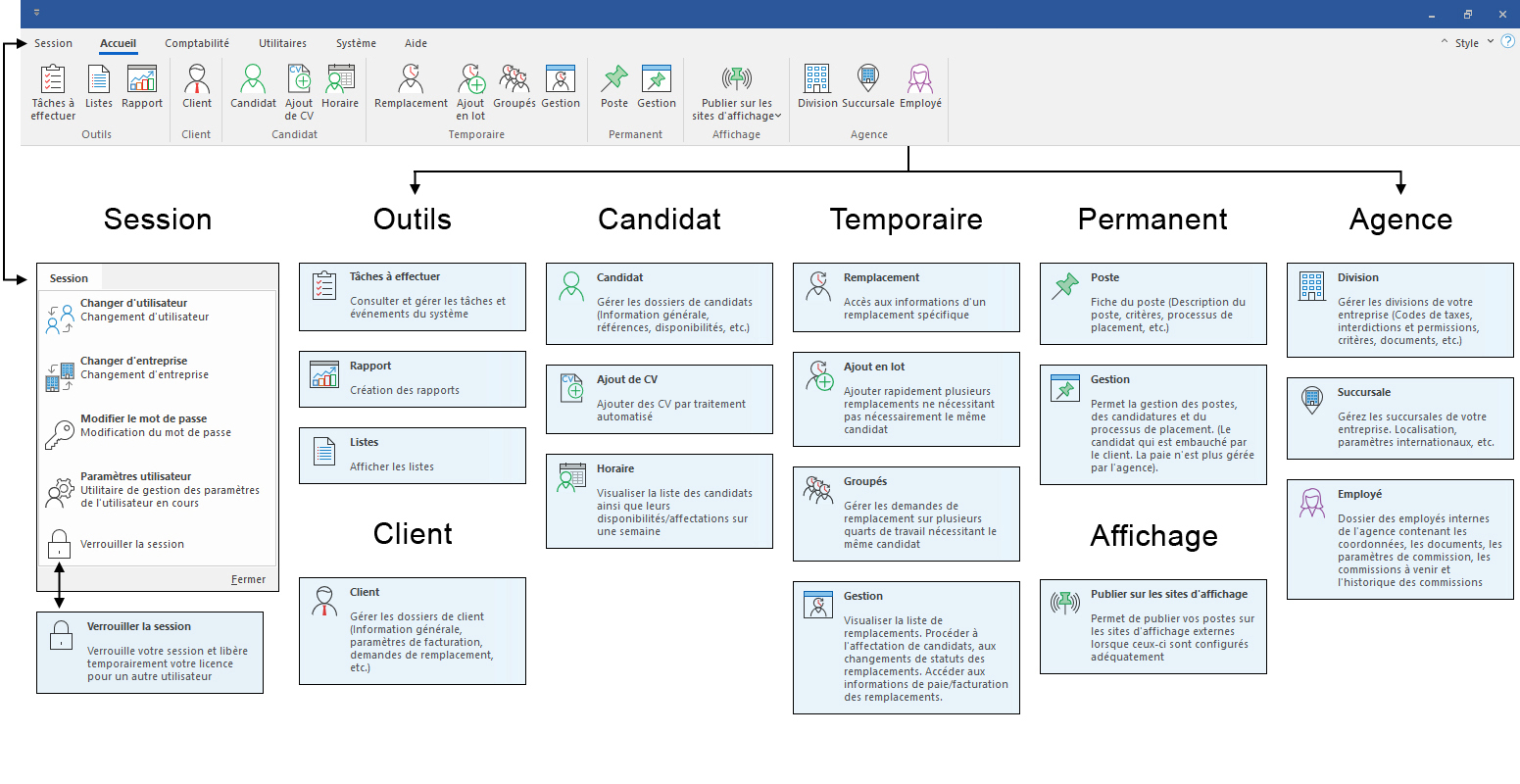Switch to the Comptabilité tab
This screenshot has height=784, width=1520.
197,43
